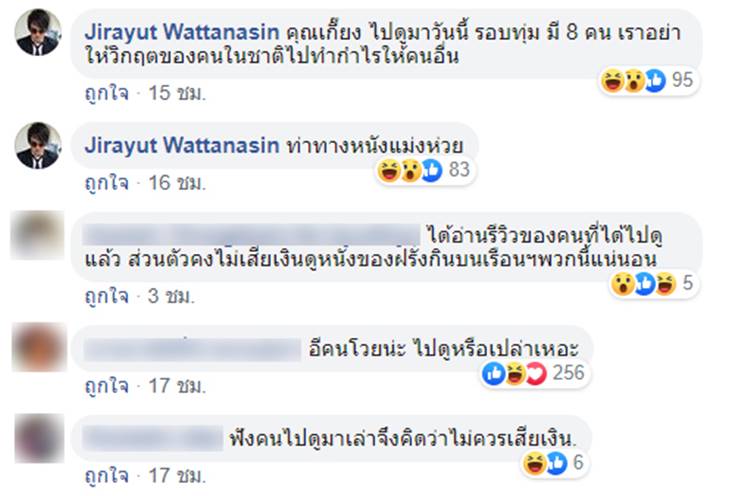Click the heart reaction next to 256

[x=536, y=374]
